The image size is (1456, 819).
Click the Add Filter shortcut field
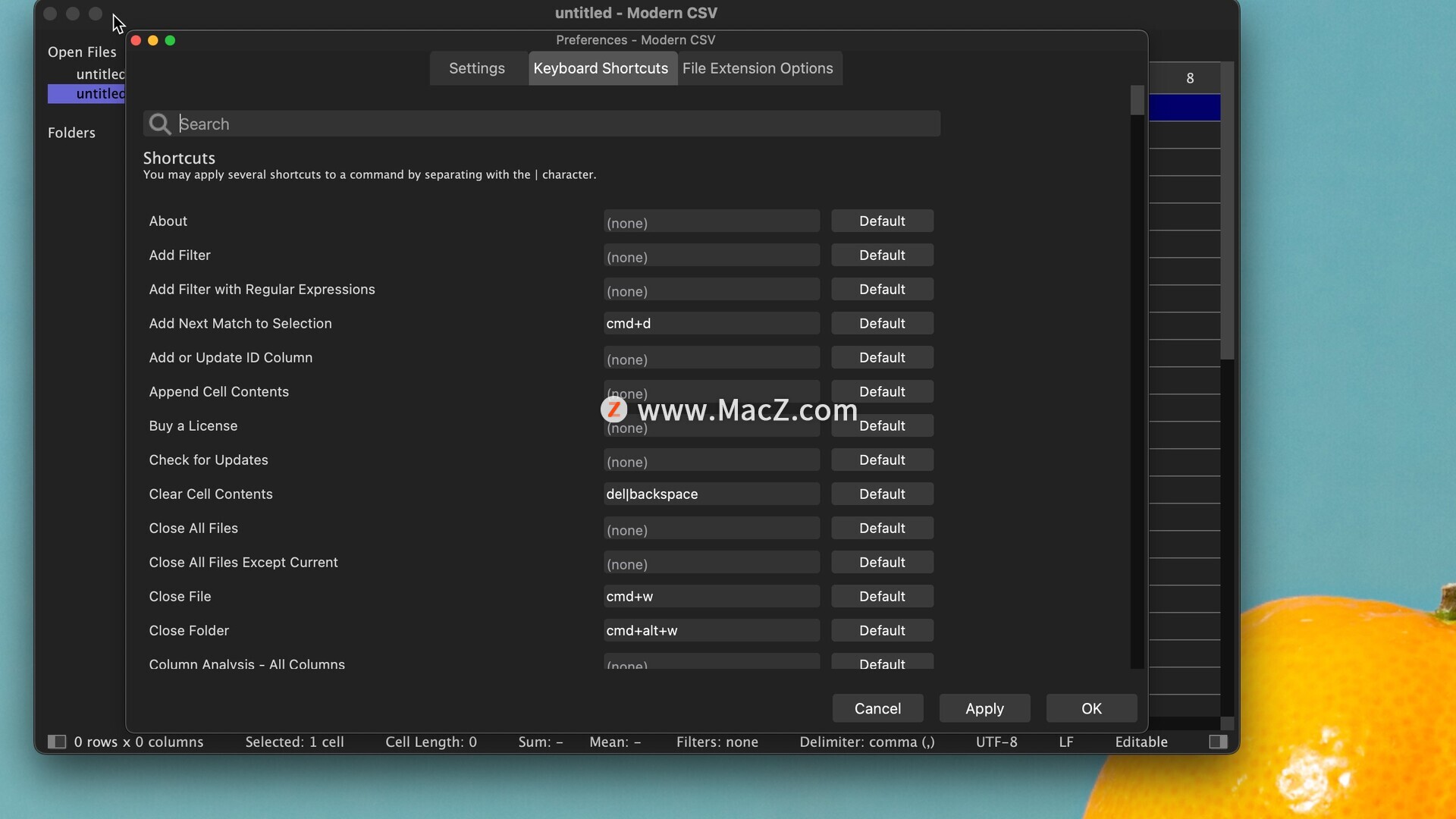click(x=711, y=256)
